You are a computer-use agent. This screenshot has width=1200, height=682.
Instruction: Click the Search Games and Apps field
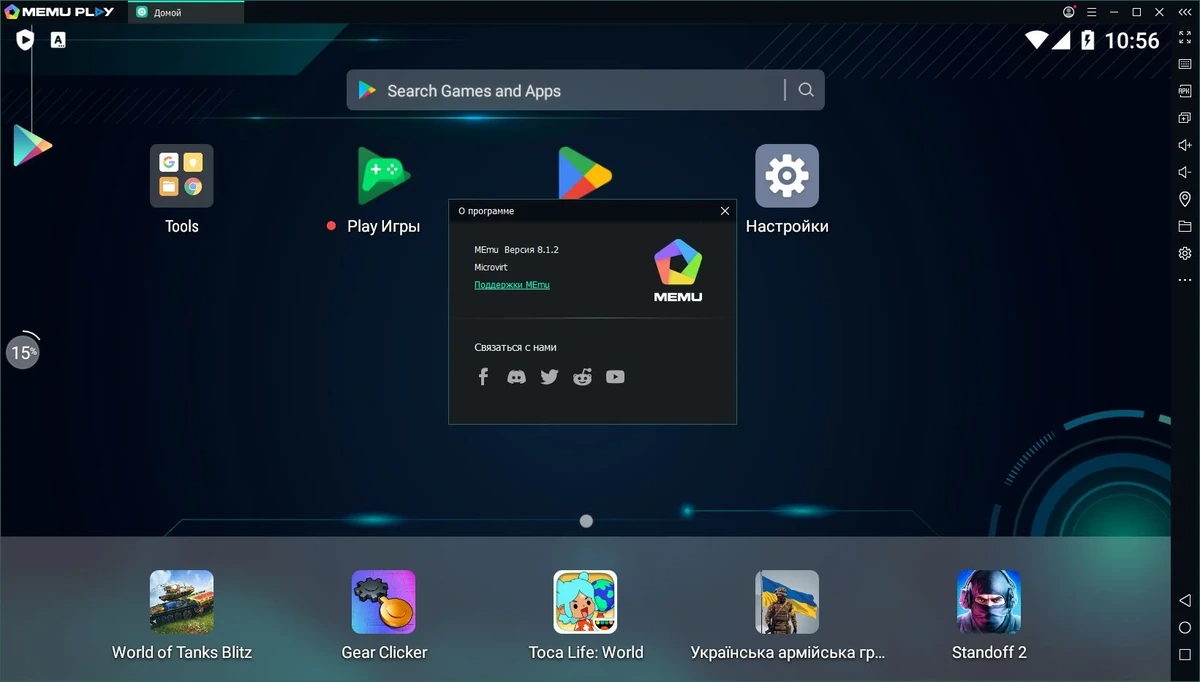585,90
